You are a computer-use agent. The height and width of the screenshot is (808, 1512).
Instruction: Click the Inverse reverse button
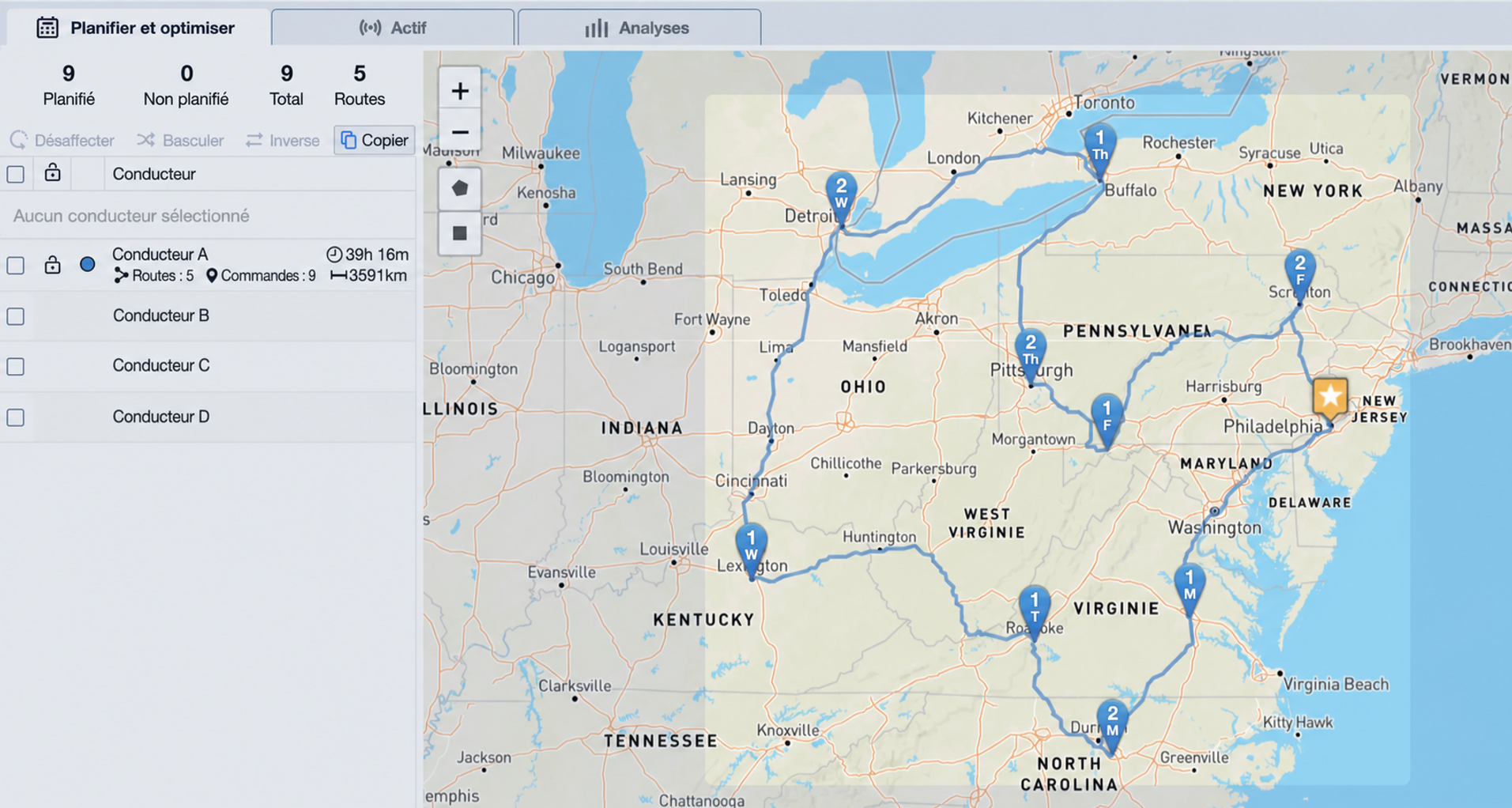click(282, 140)
